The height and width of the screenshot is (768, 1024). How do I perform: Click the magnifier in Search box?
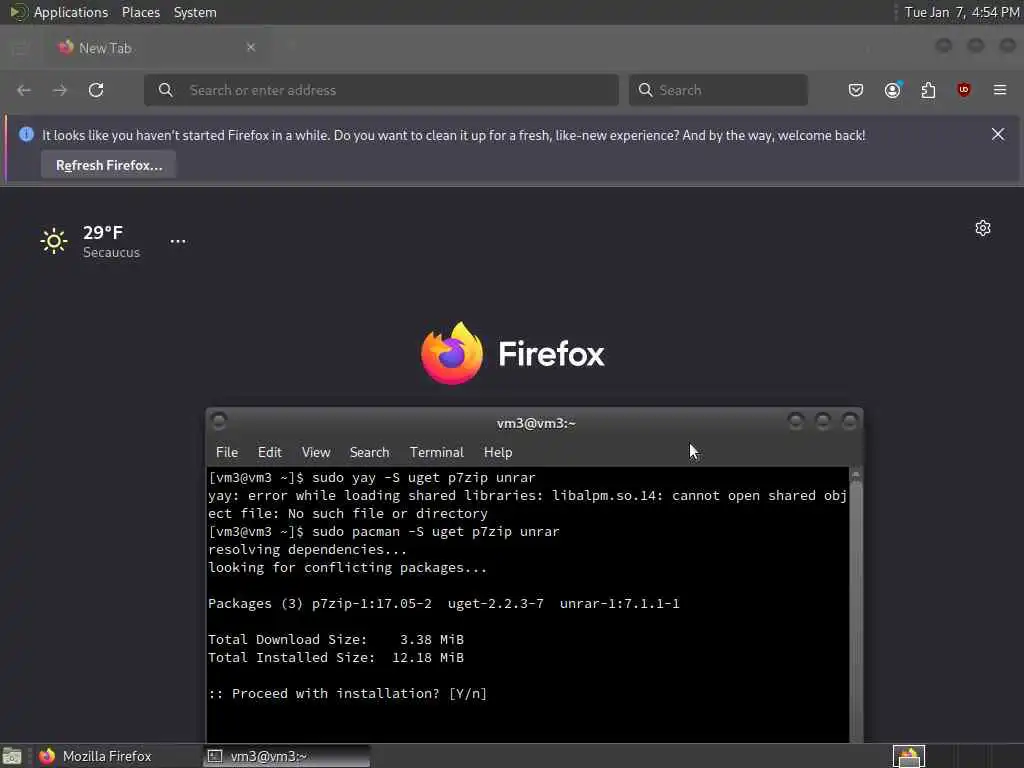click(x=645, y=90)
